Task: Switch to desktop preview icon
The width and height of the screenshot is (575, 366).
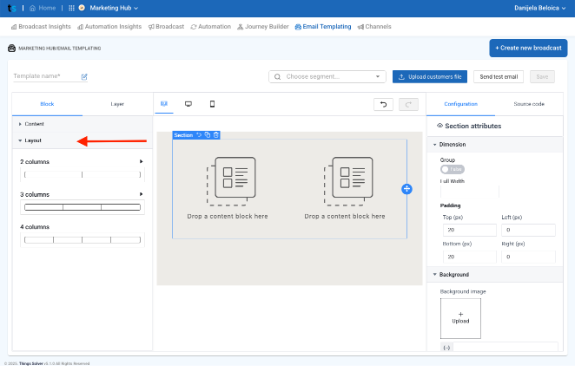Action: [x=188, y=104]
